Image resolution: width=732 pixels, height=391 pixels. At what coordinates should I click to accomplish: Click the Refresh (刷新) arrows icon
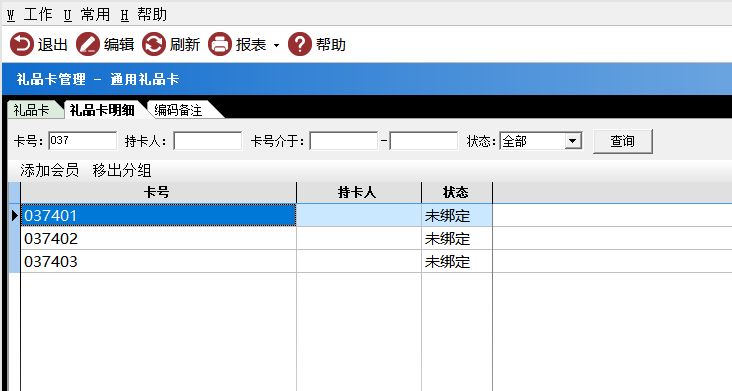(154, 44)
